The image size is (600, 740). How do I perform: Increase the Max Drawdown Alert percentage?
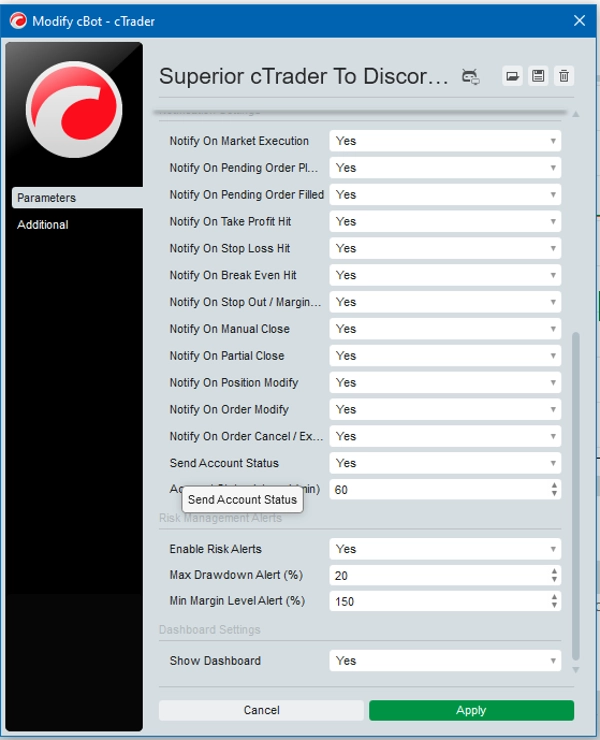[x=554, y=571]
